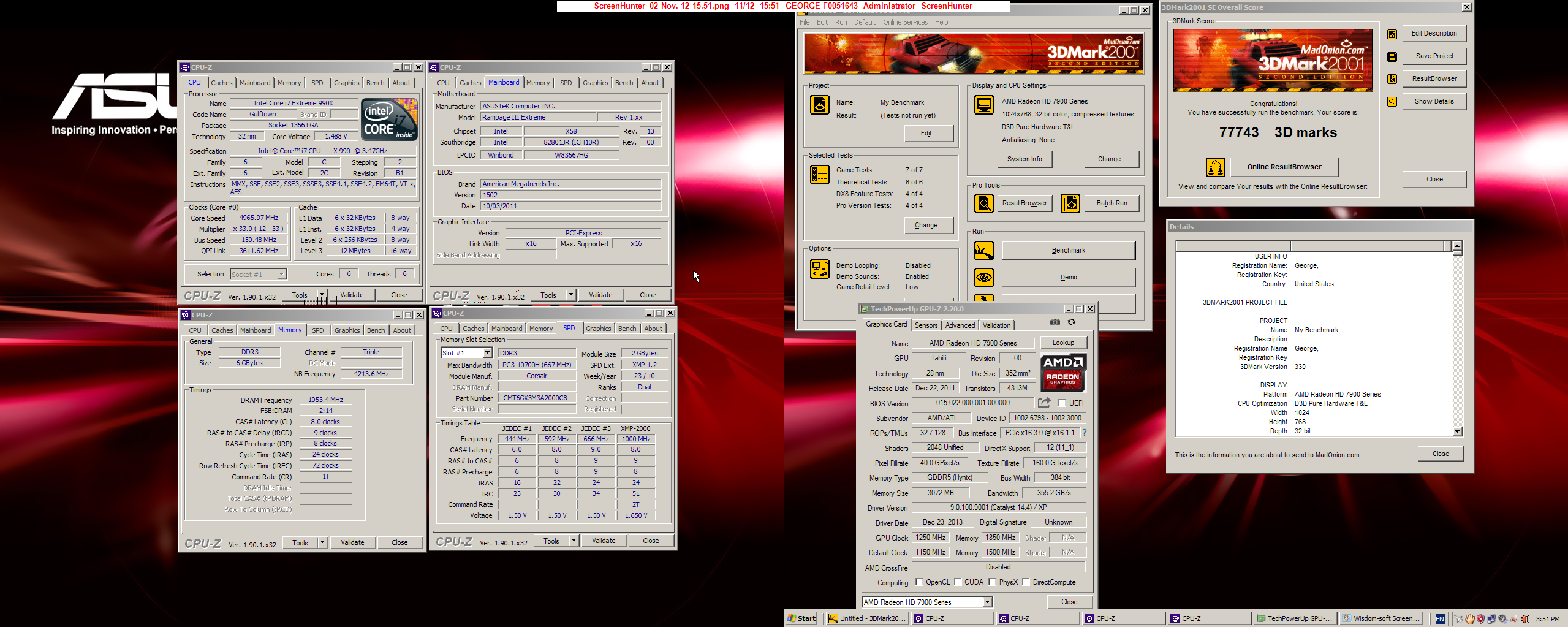The width and height of the screenshot is (1568, 627).
Task: Open Bench tab in CPU-Z Mainboard window
Action: (x=624, y=83)
